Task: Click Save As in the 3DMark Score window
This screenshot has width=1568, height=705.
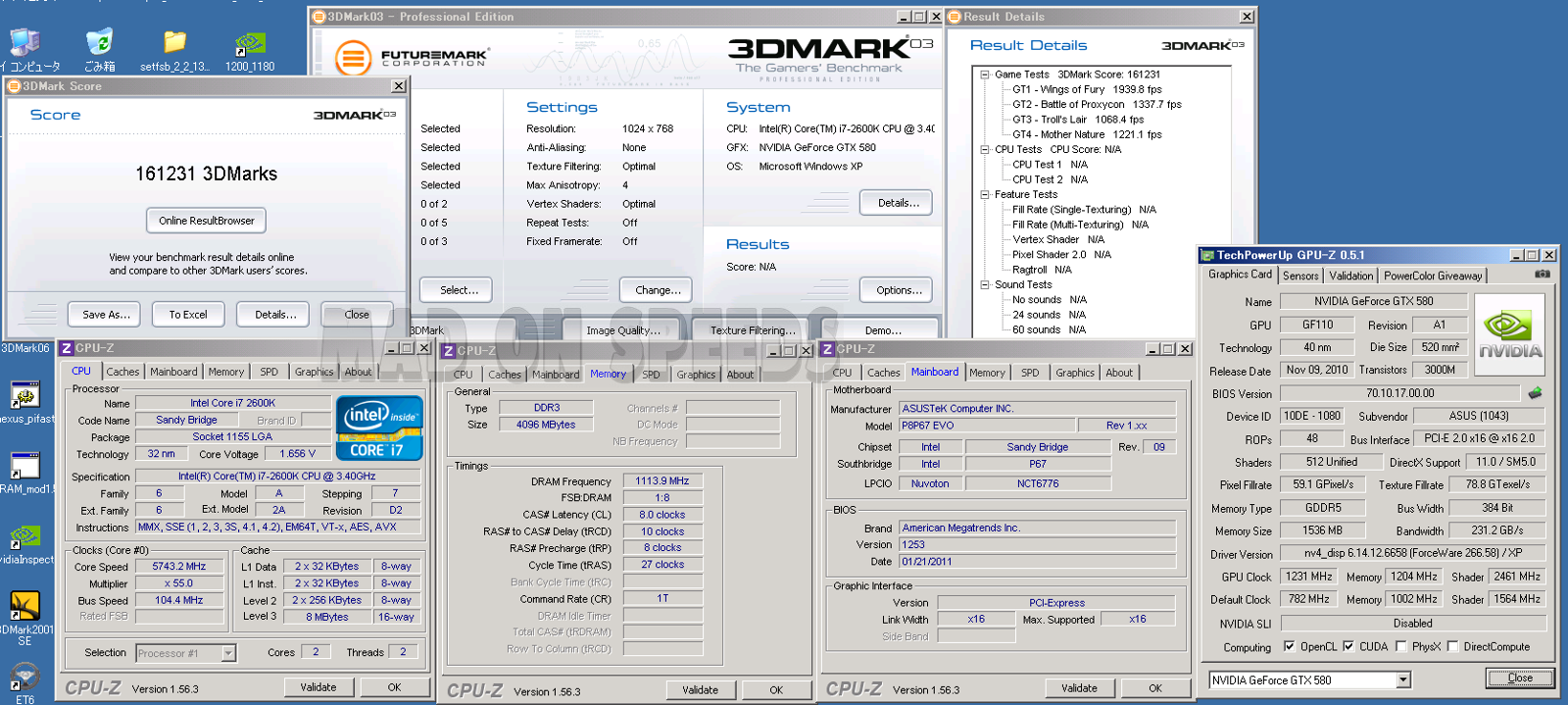Action: [106, 315]
